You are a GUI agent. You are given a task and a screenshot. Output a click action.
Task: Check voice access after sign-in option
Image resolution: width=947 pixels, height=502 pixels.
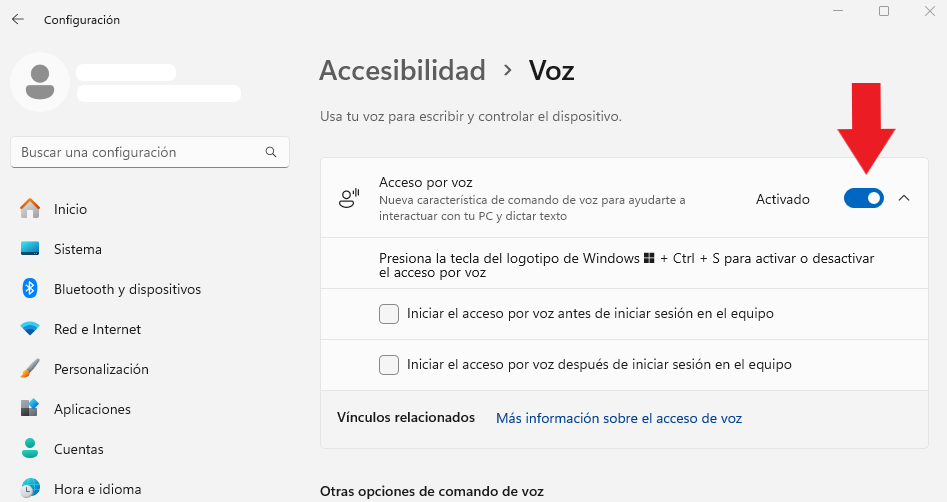(389, 364)
